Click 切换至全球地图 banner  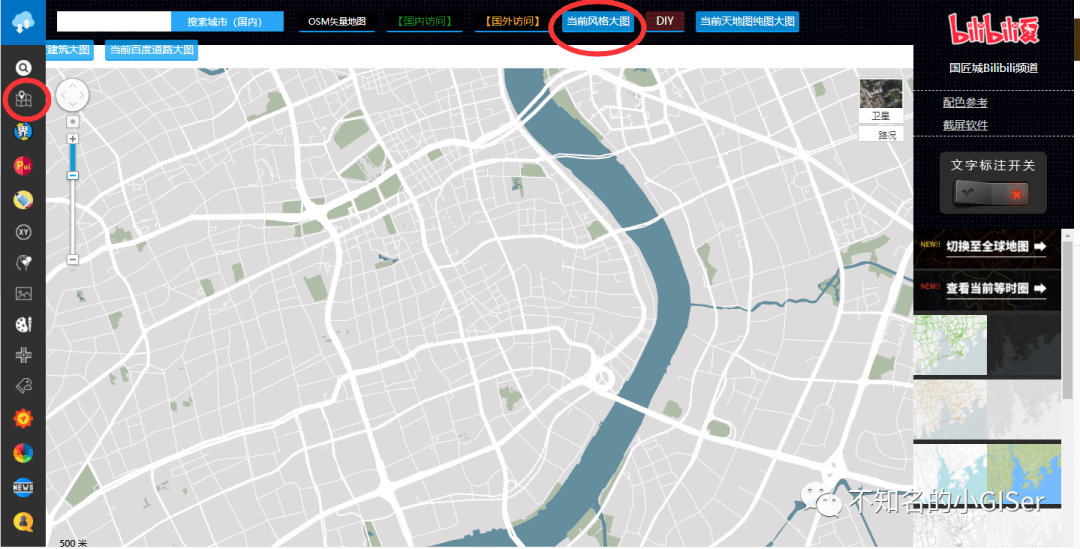click(987, 247)
